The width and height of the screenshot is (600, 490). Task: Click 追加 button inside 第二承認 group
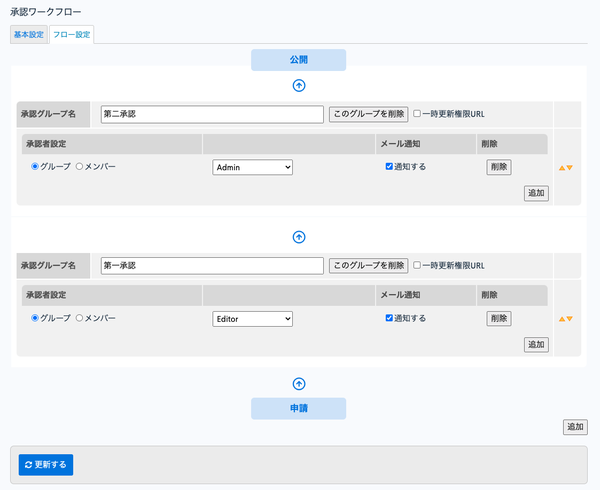pyautogui.click(x=536, y=193)
